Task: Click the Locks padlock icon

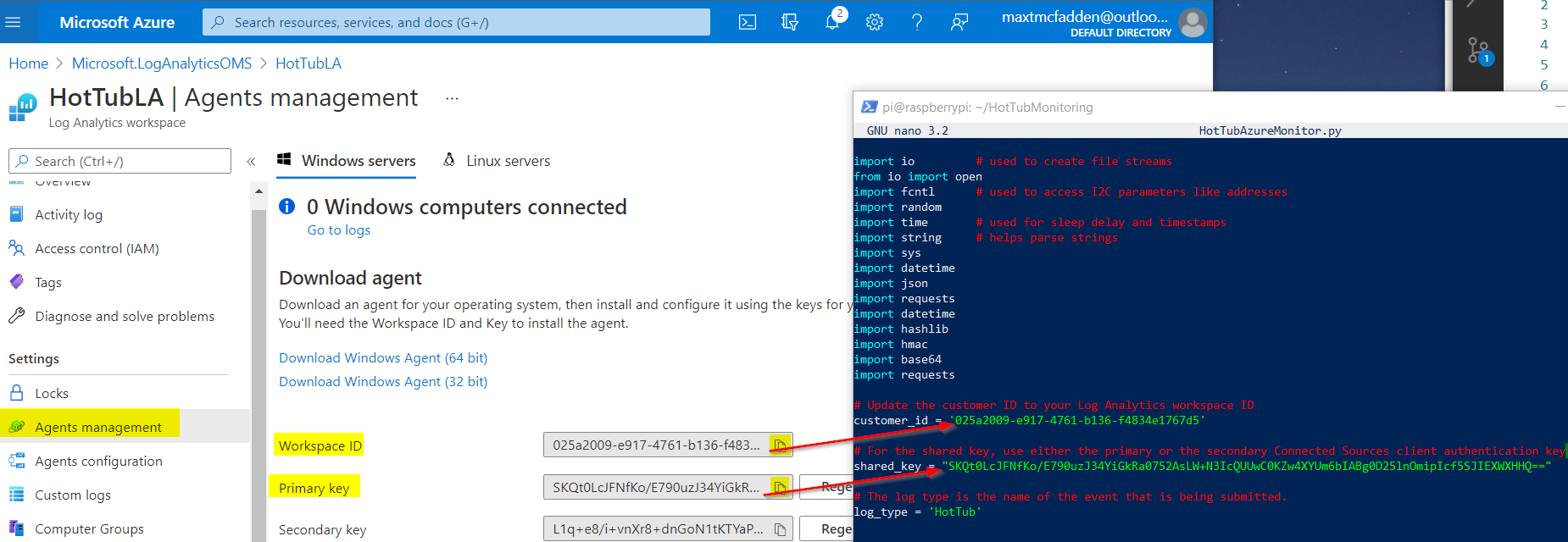Action: (16, 393)
